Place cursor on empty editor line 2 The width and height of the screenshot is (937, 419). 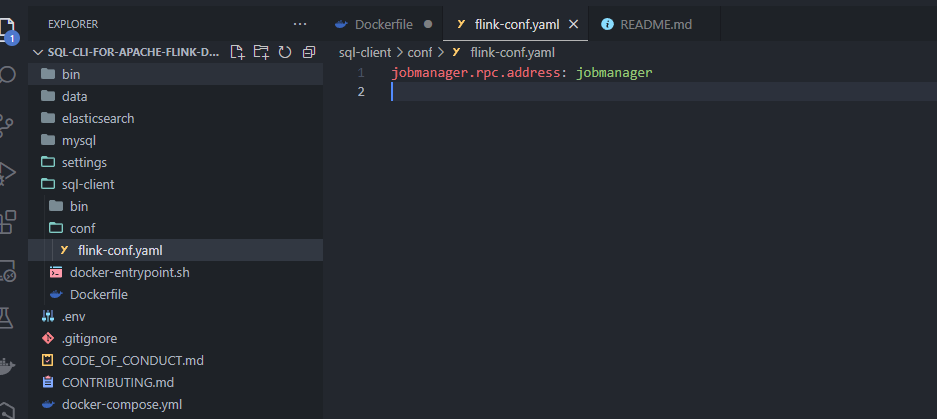pos(663,91)
